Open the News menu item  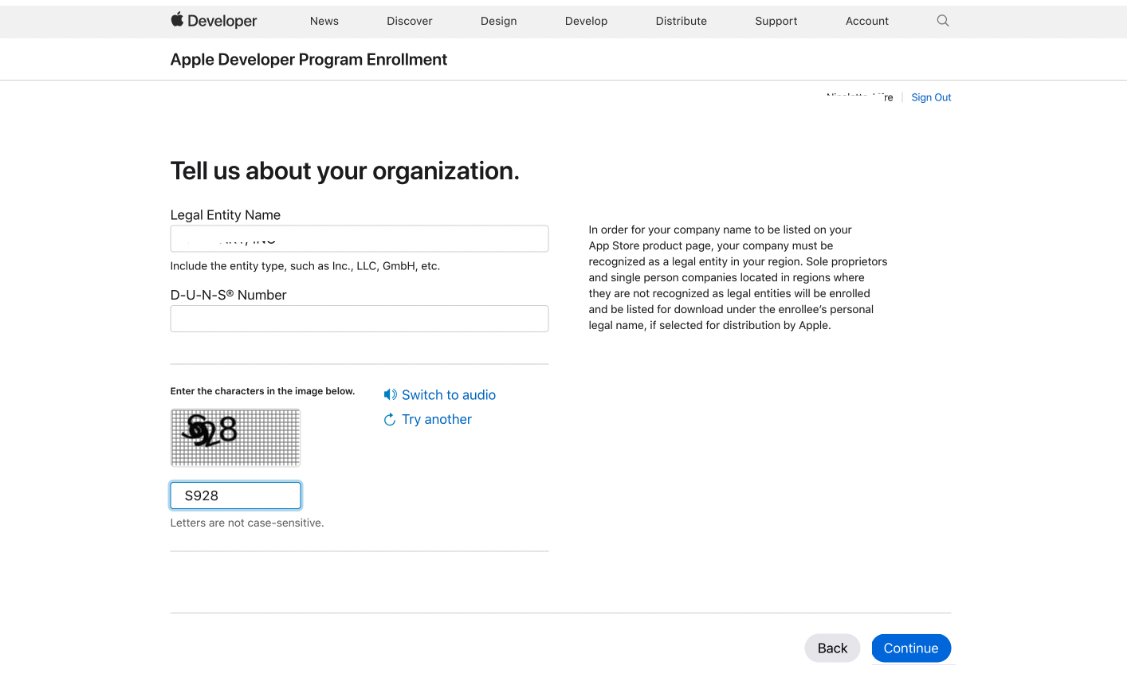click(x=324, y=21)
